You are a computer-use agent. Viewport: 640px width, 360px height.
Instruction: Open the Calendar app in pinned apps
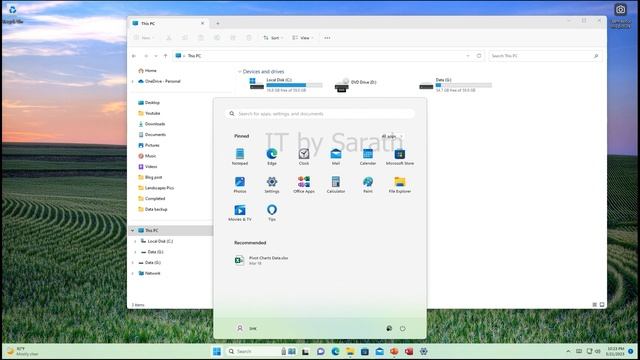tap(368, 157)
